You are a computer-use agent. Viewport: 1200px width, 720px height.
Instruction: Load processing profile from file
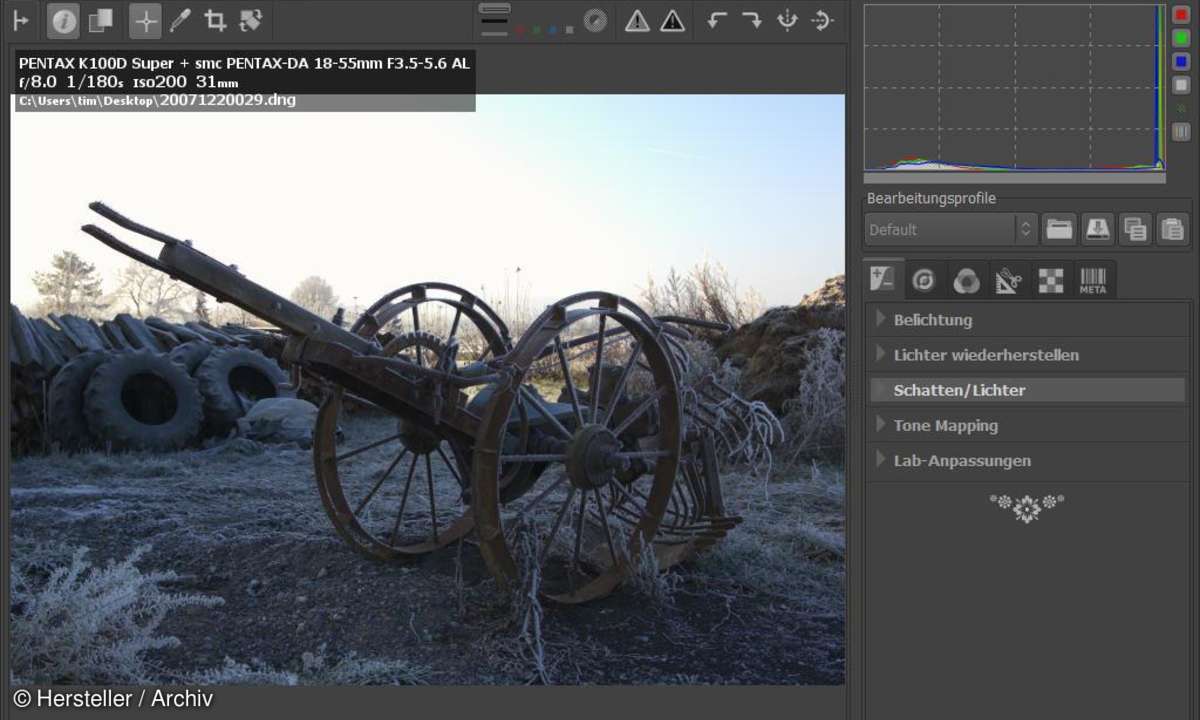pyautogui.click(x=1059, y=229)
